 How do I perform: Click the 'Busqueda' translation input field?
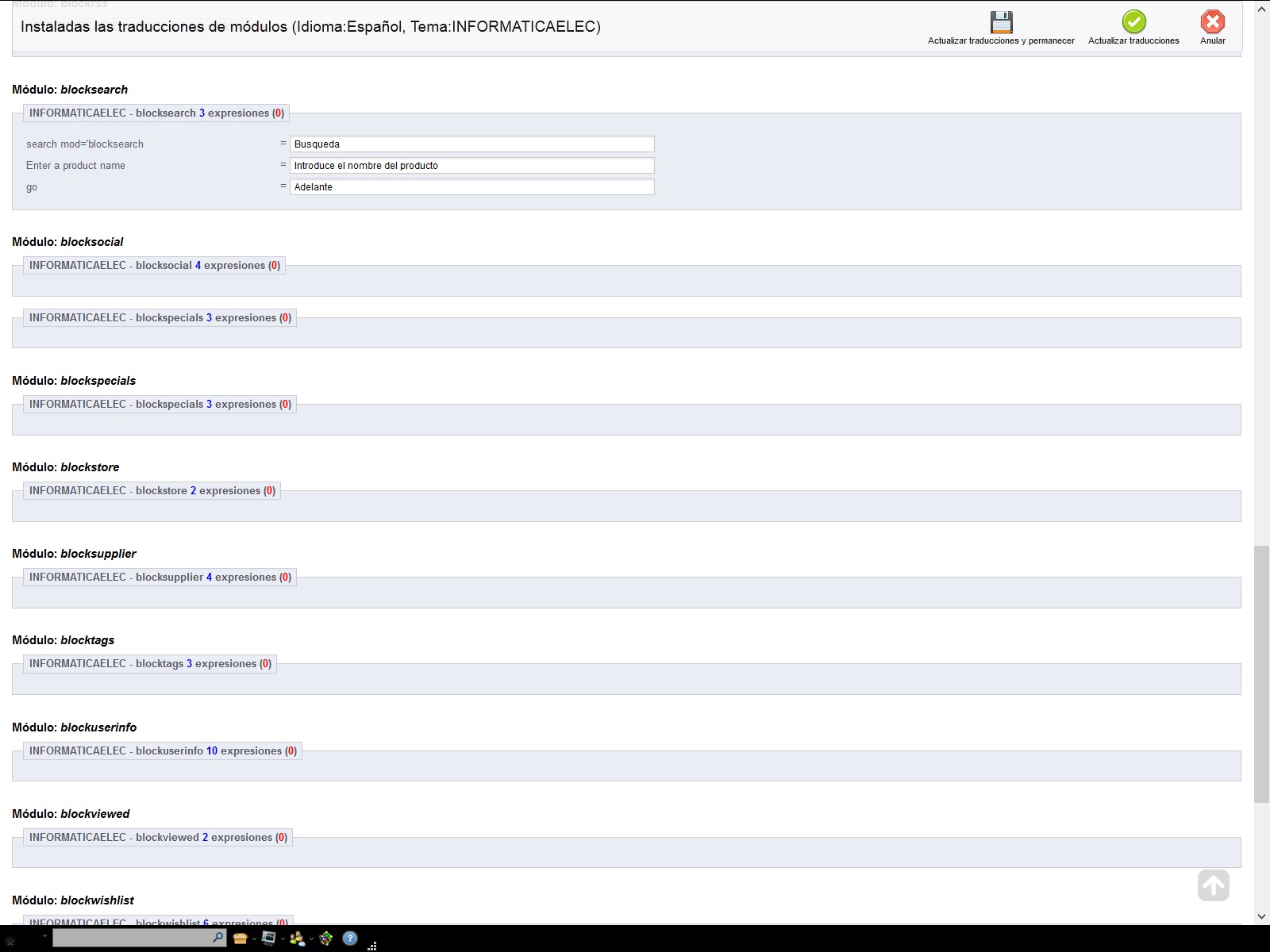(x=472, y=144)
